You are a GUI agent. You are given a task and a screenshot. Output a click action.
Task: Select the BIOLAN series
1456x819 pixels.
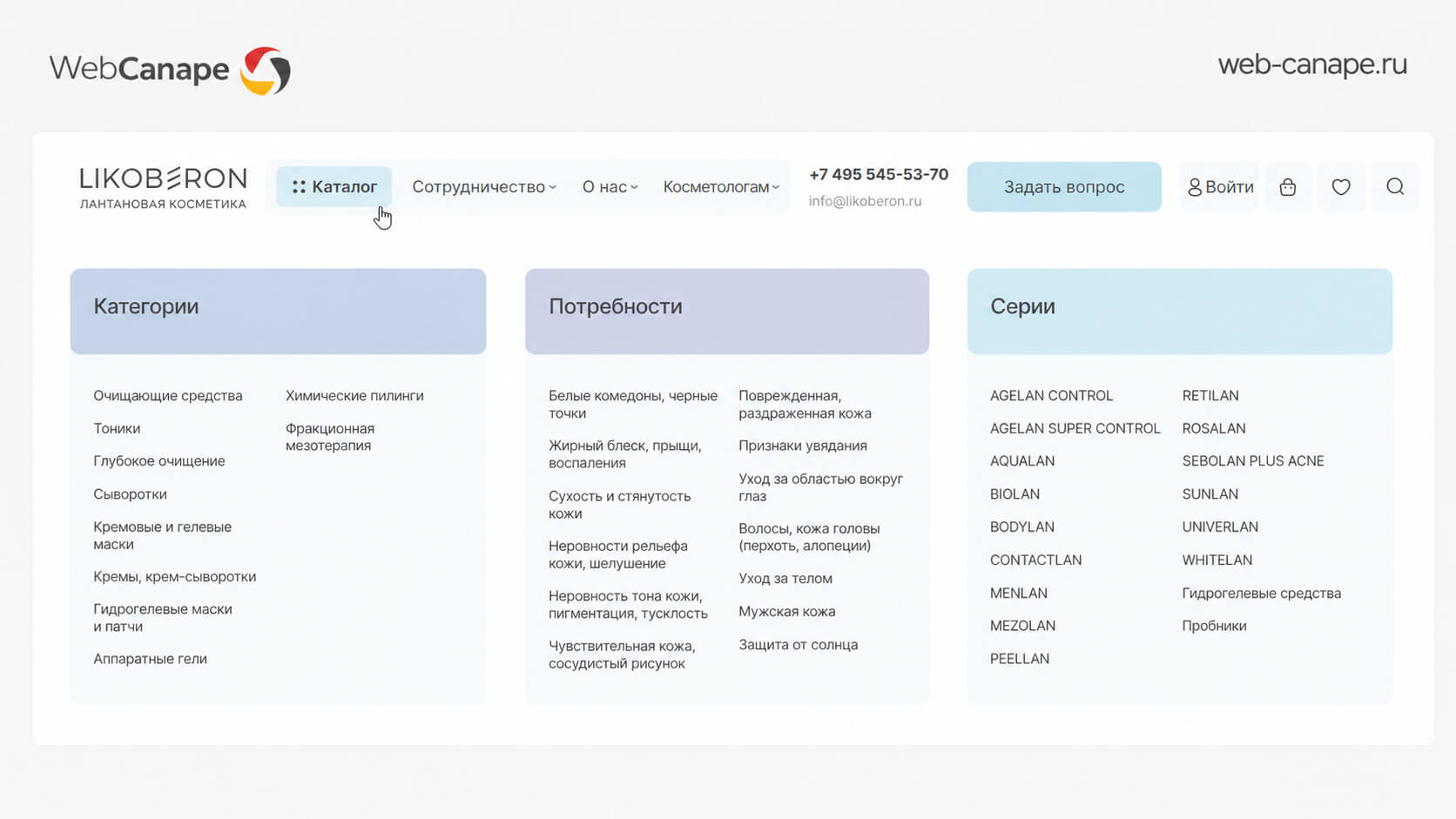(1015, 494)
